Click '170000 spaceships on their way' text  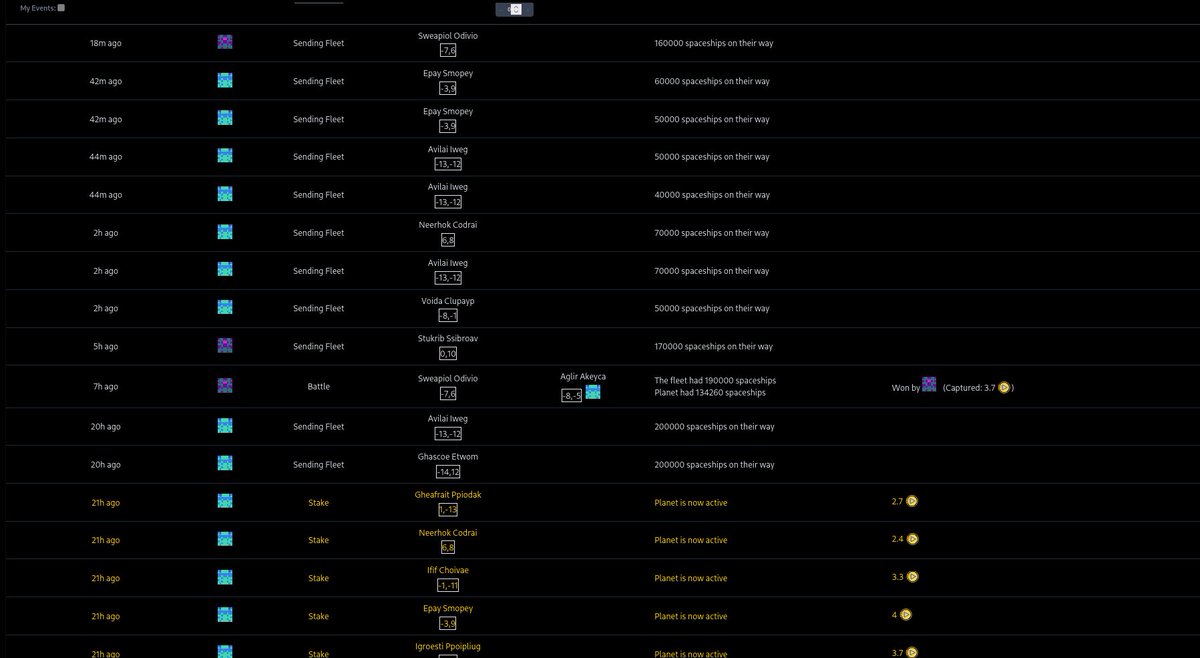click(713, 347)
